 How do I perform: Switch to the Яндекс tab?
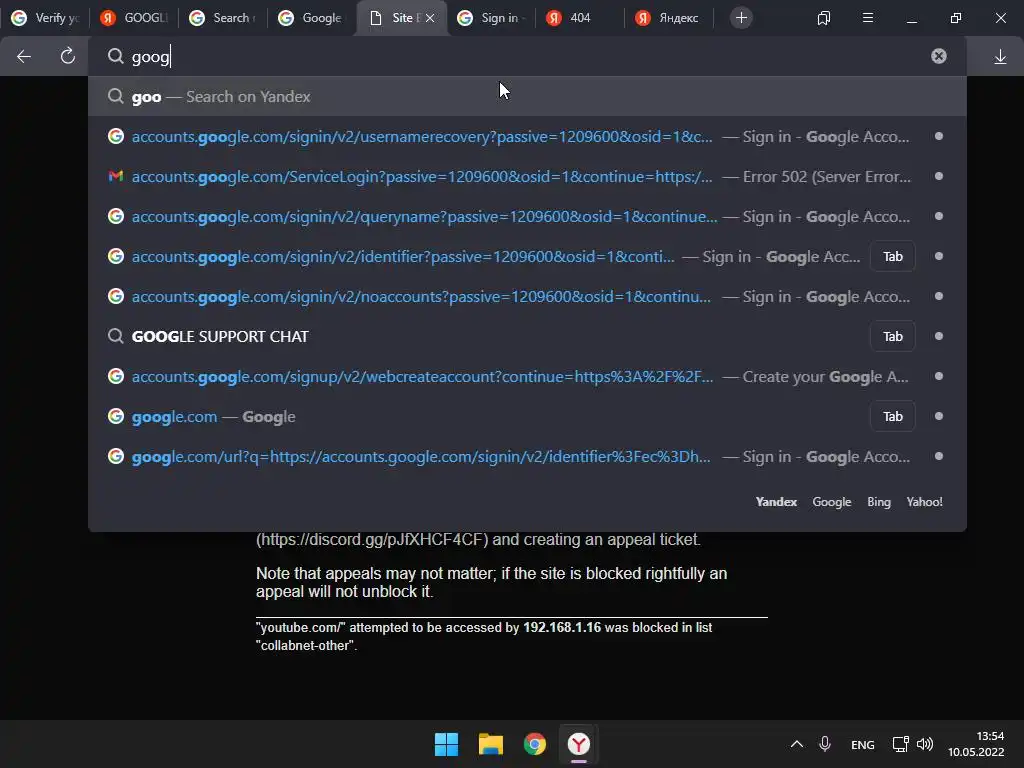pos(668,18)
